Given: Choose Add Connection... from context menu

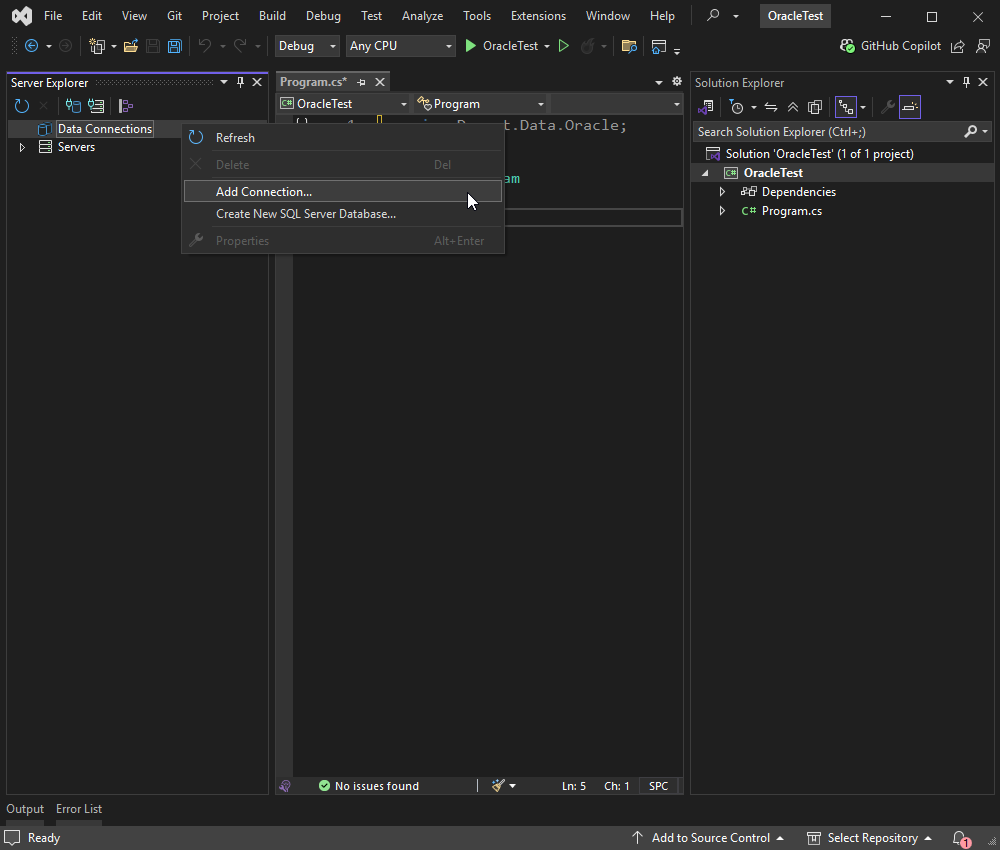Looking at the screenshot, I should pos(264,192).
